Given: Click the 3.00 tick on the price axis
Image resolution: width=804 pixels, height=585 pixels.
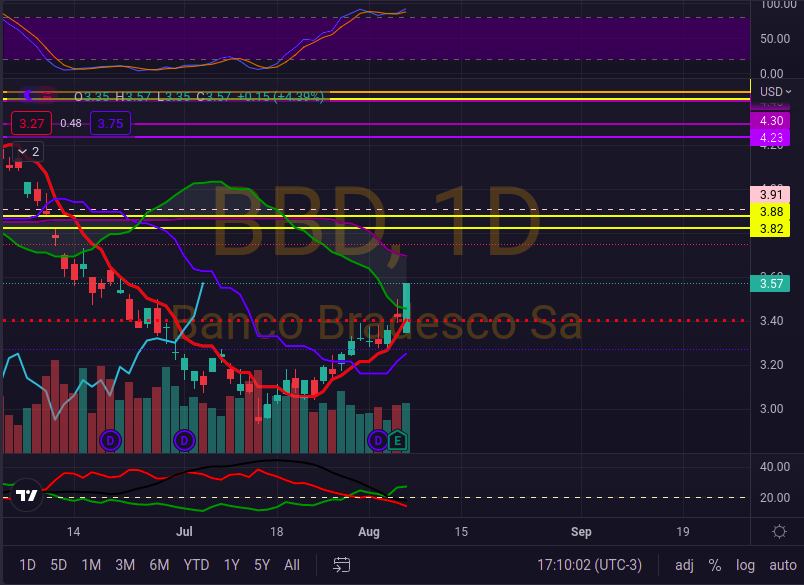Looking at the screenshot, I should coord(771,409).
